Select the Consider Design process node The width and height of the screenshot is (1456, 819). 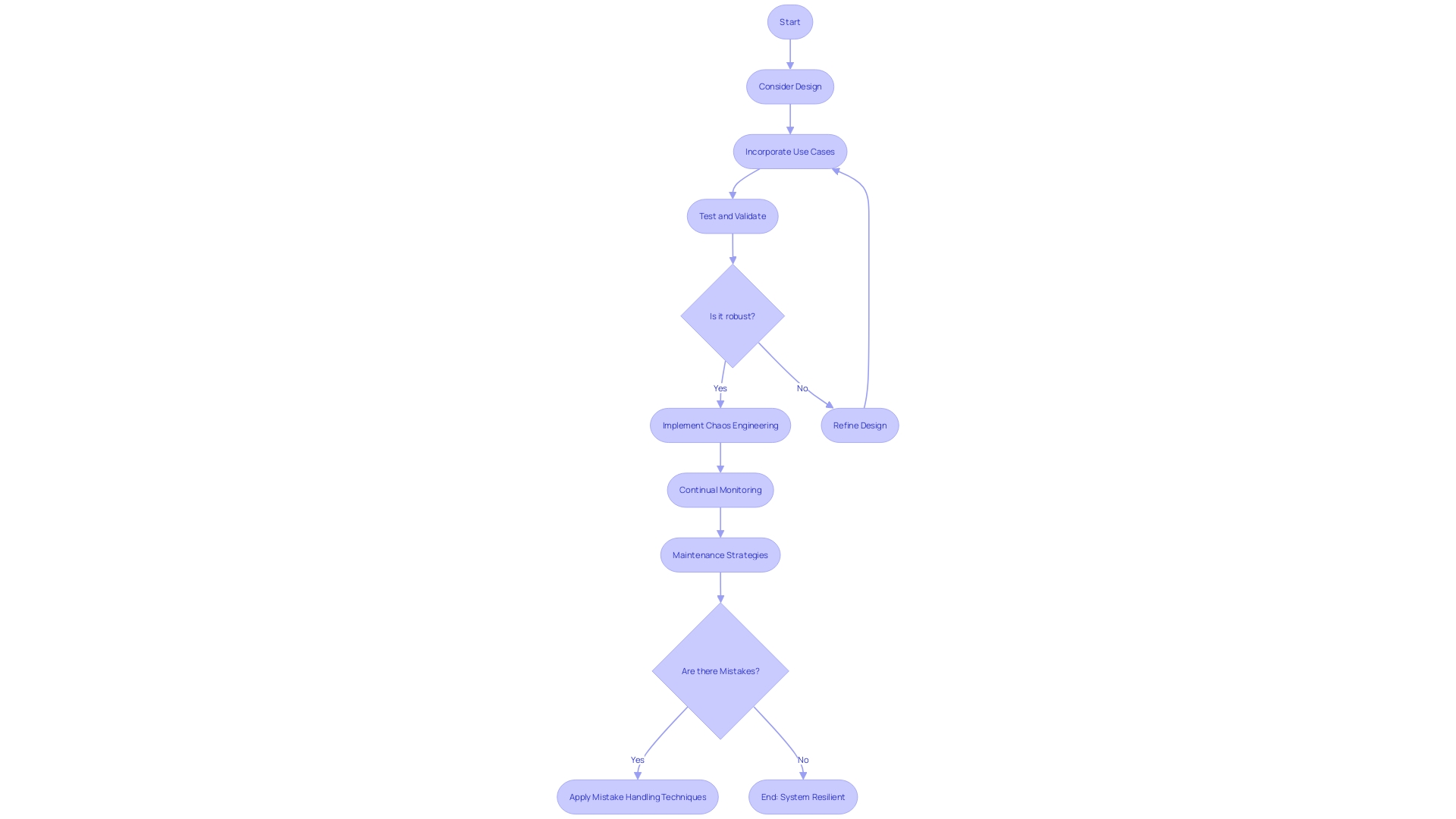790,86
